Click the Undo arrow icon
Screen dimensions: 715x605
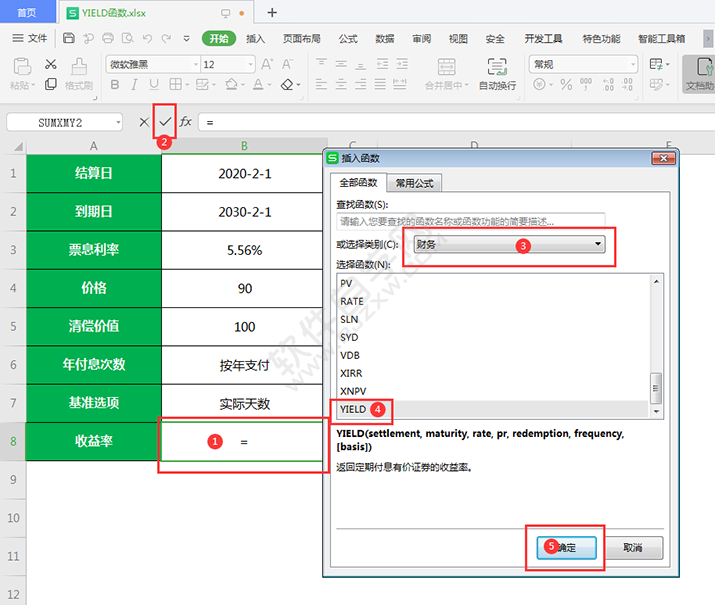click(147, 38)
